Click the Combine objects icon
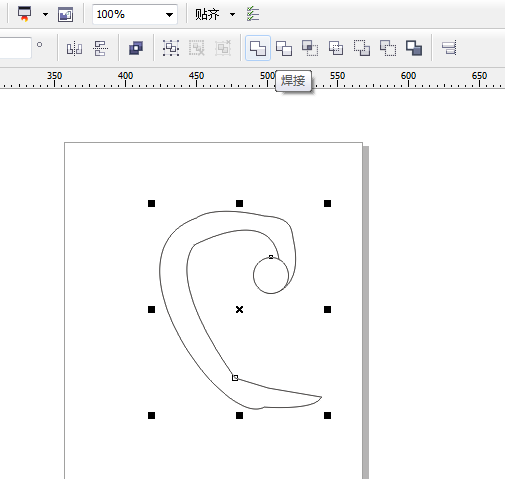The width and height of the screenshot is (505, 479). (x=136, y=48)
